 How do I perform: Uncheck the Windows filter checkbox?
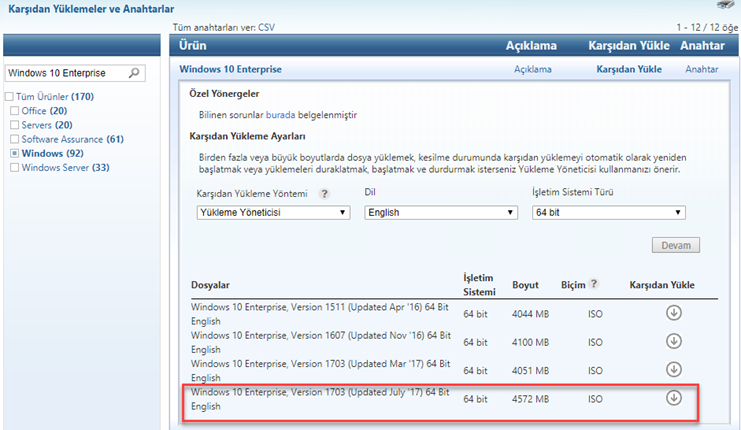[14, 154]
